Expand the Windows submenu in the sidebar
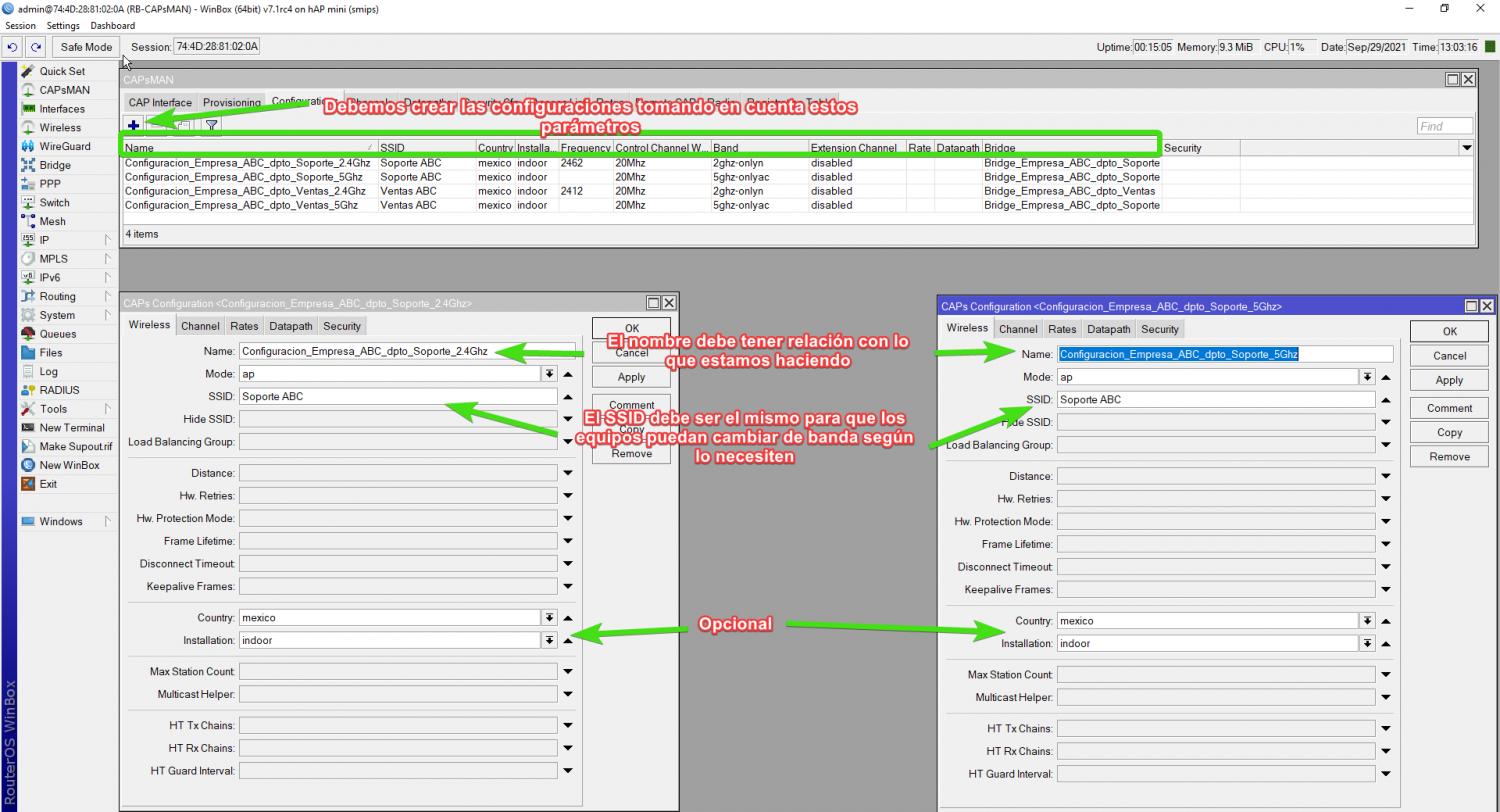1500x812 pixels. coord(107,521)
